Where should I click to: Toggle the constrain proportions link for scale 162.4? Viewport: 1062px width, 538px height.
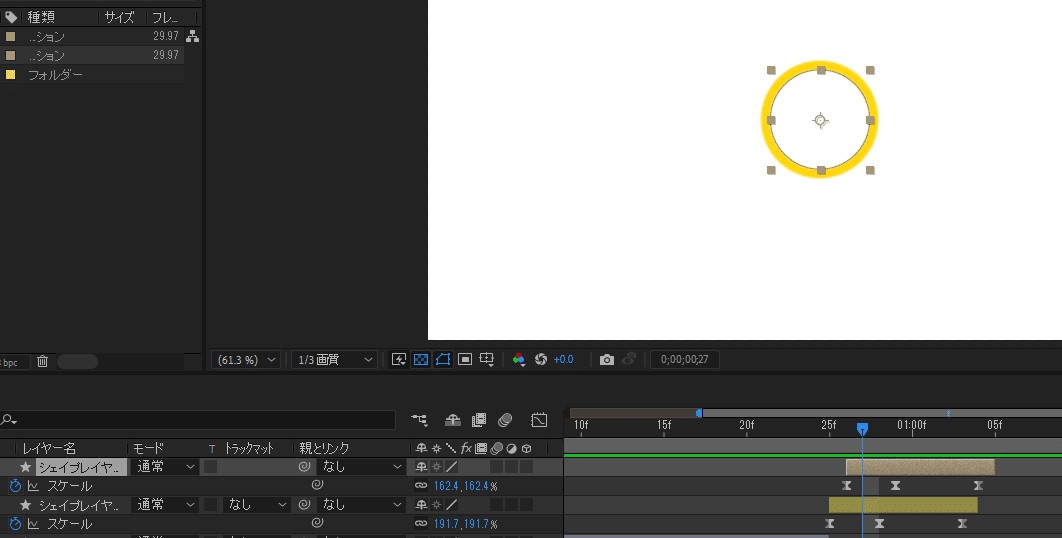coord(421,486)
